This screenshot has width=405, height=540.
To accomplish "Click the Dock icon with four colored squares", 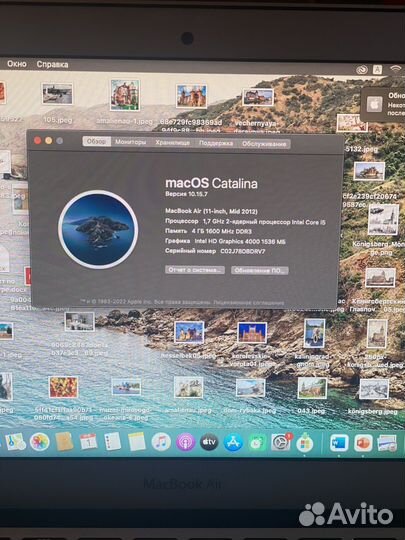I will [305, 443].
